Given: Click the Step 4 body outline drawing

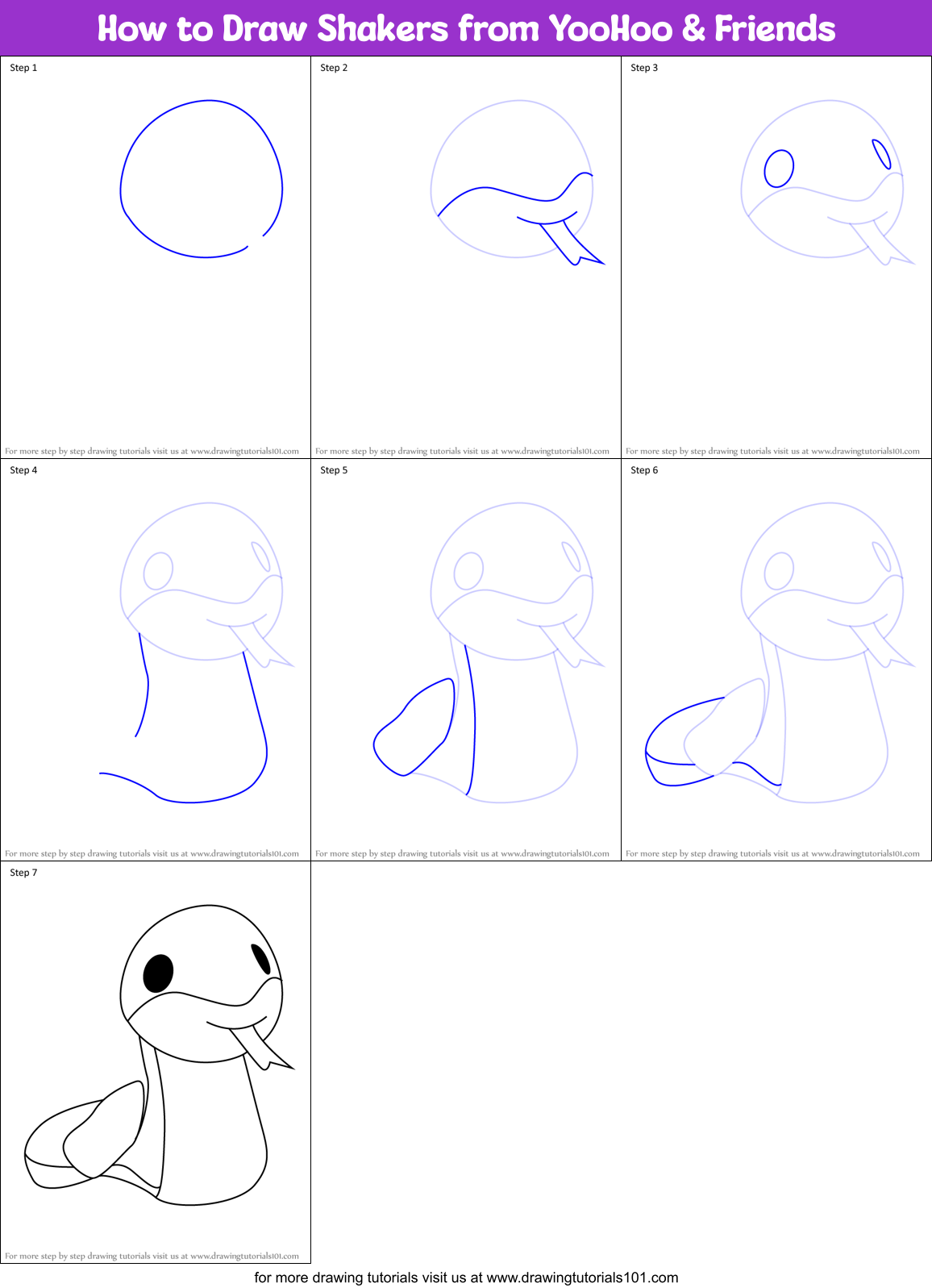Looking at the screenshot, I should click(x=184, y=717).
